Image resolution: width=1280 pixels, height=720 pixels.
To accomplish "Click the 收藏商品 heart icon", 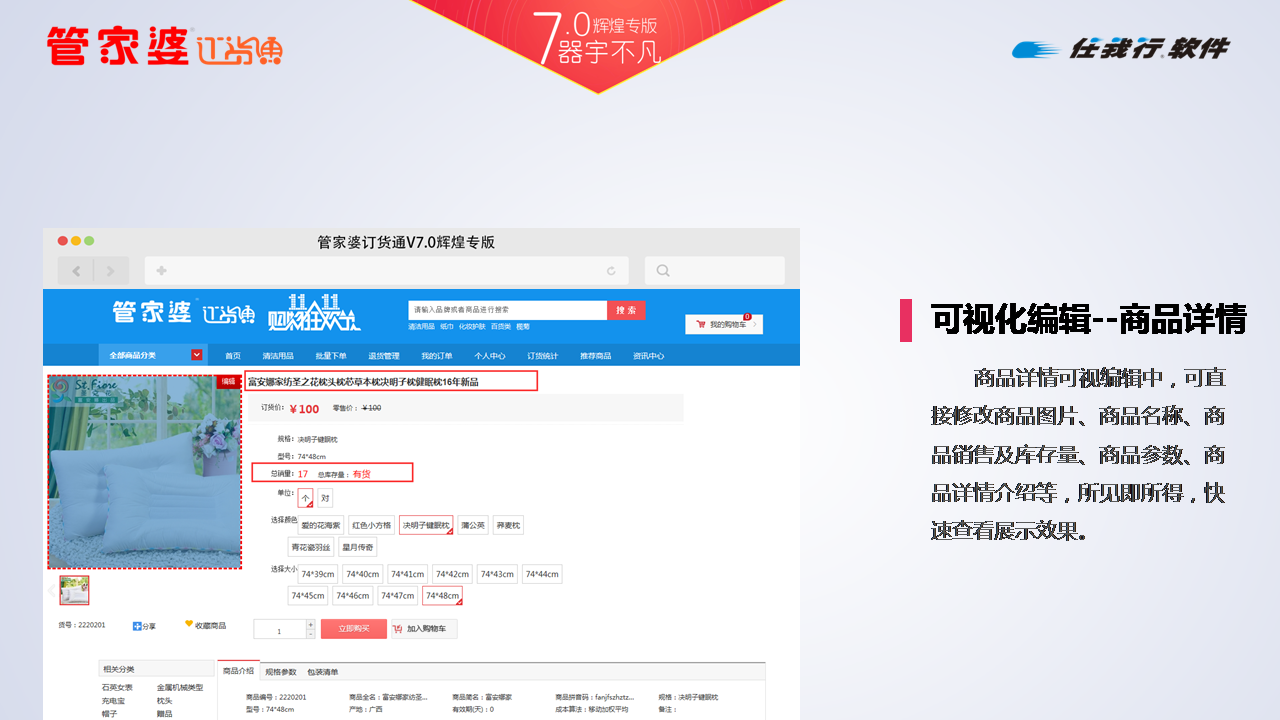I will 189,624.
